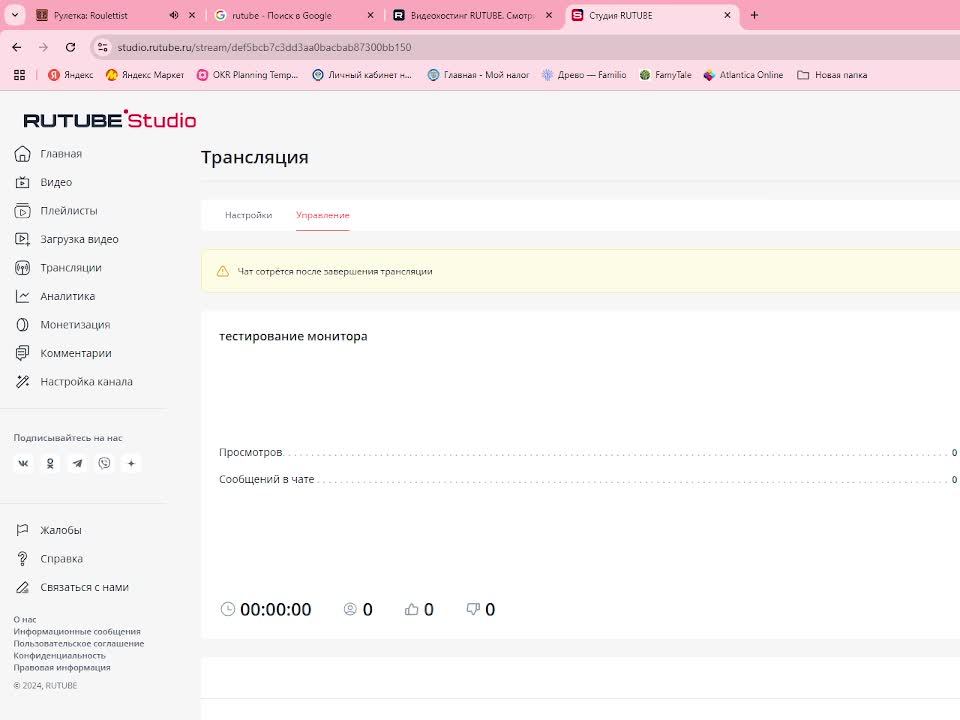Click the Просмотров statistics row
Viewport: 960px width, 720px height.
(x=588, y=452)
